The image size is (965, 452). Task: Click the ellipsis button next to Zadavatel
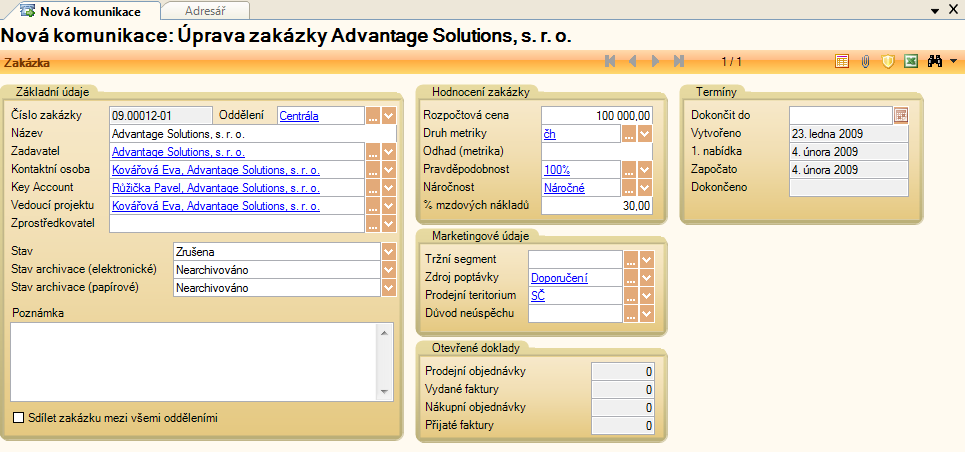[374, 152]
